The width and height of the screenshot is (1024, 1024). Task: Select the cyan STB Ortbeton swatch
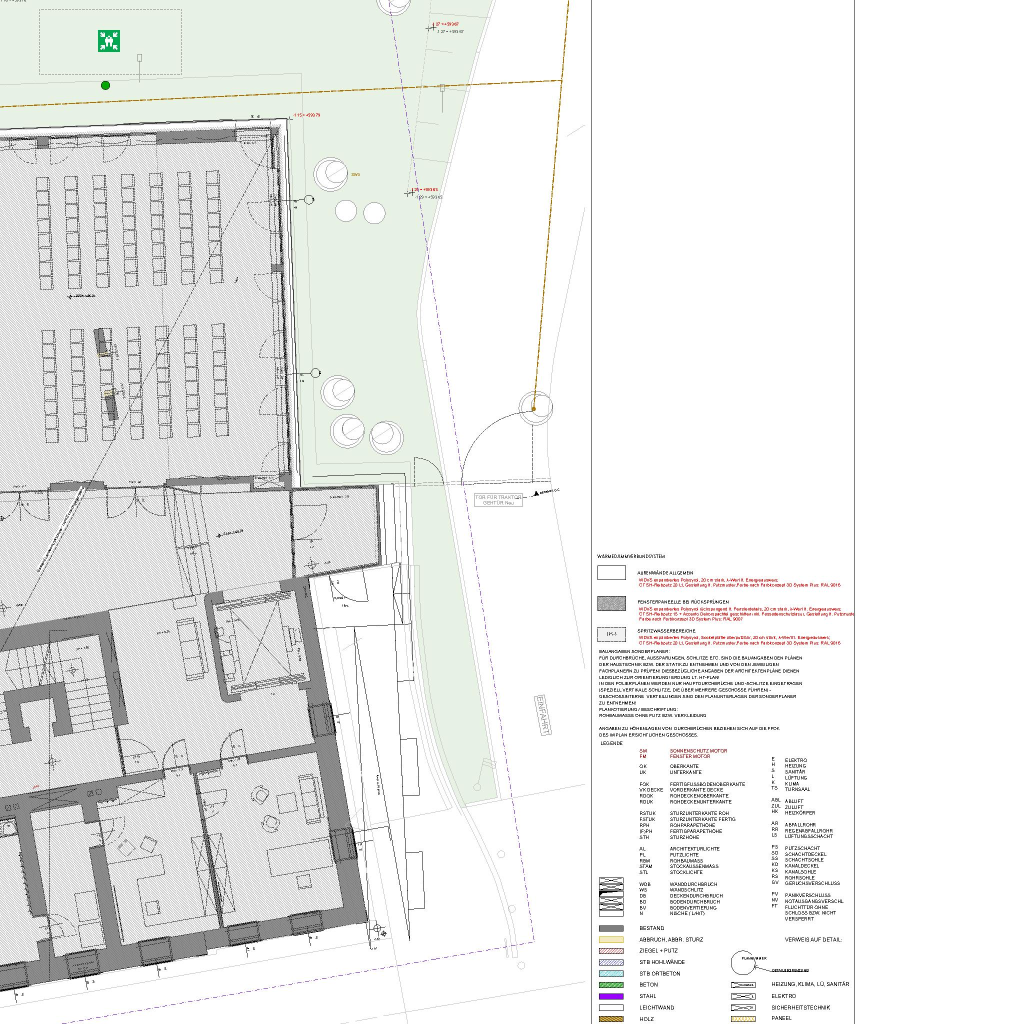tap(610, 973)
